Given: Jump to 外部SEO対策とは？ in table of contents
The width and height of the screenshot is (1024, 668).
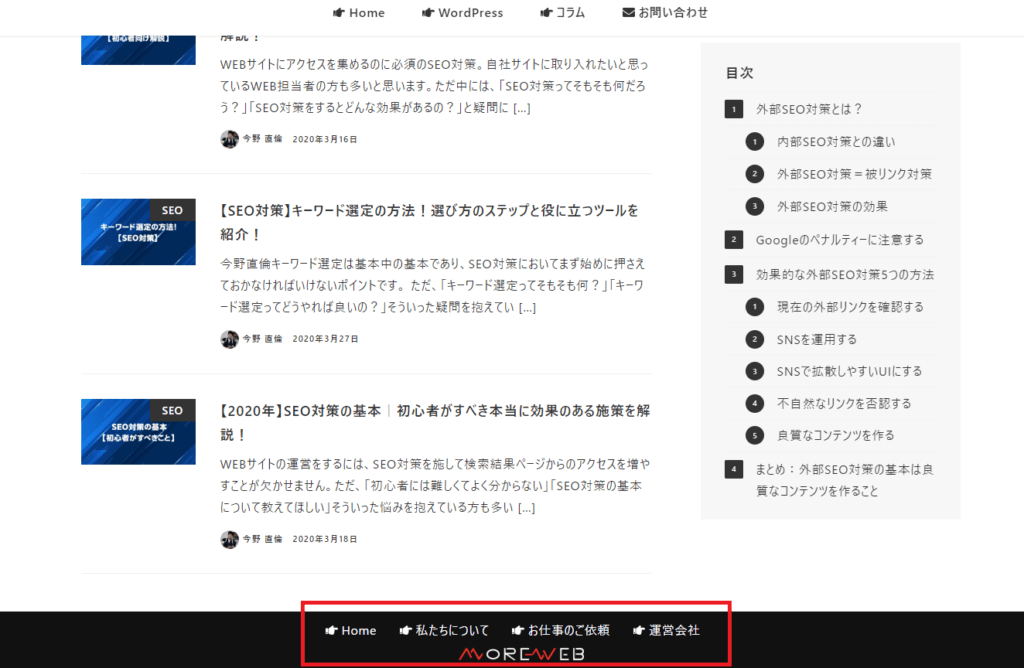Looking at the screenshot, I should [x=809, y=109].
